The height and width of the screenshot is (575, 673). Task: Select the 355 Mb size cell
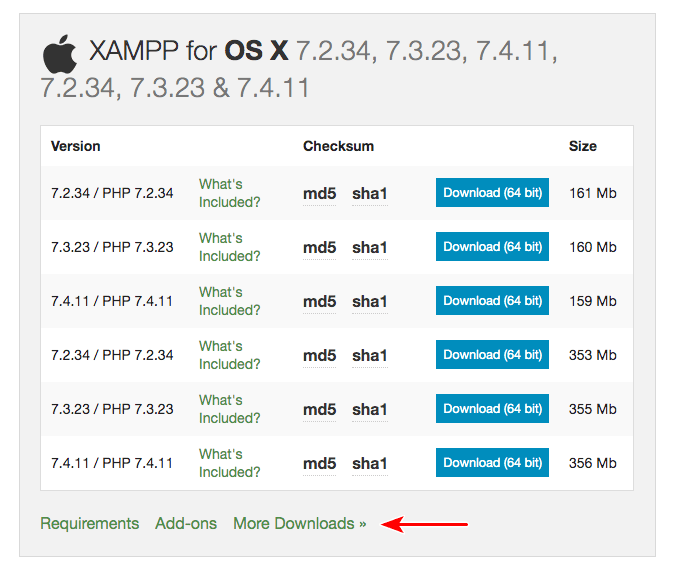[593, 409]
